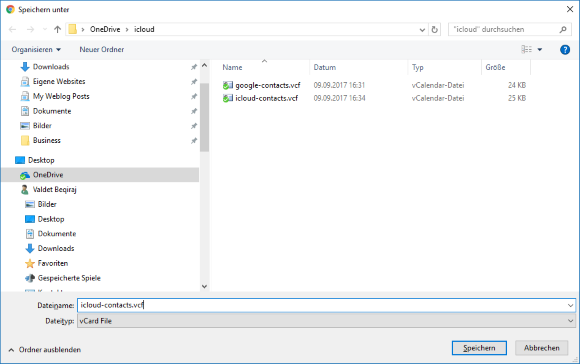580x364 pixels.
Task: Click the icloud-contacts.vcf file icon
Action: 228,98
